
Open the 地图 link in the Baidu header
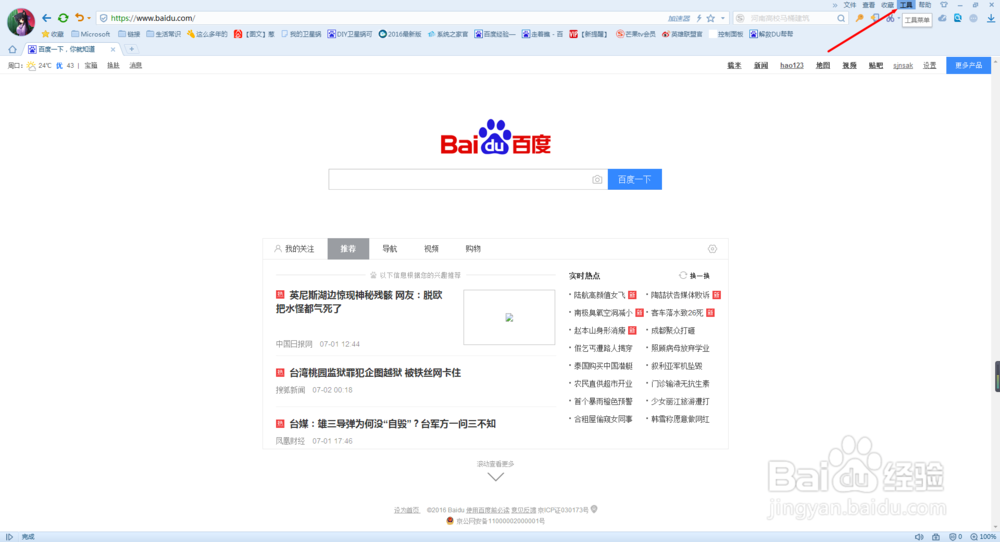click(x=823, y=66)
